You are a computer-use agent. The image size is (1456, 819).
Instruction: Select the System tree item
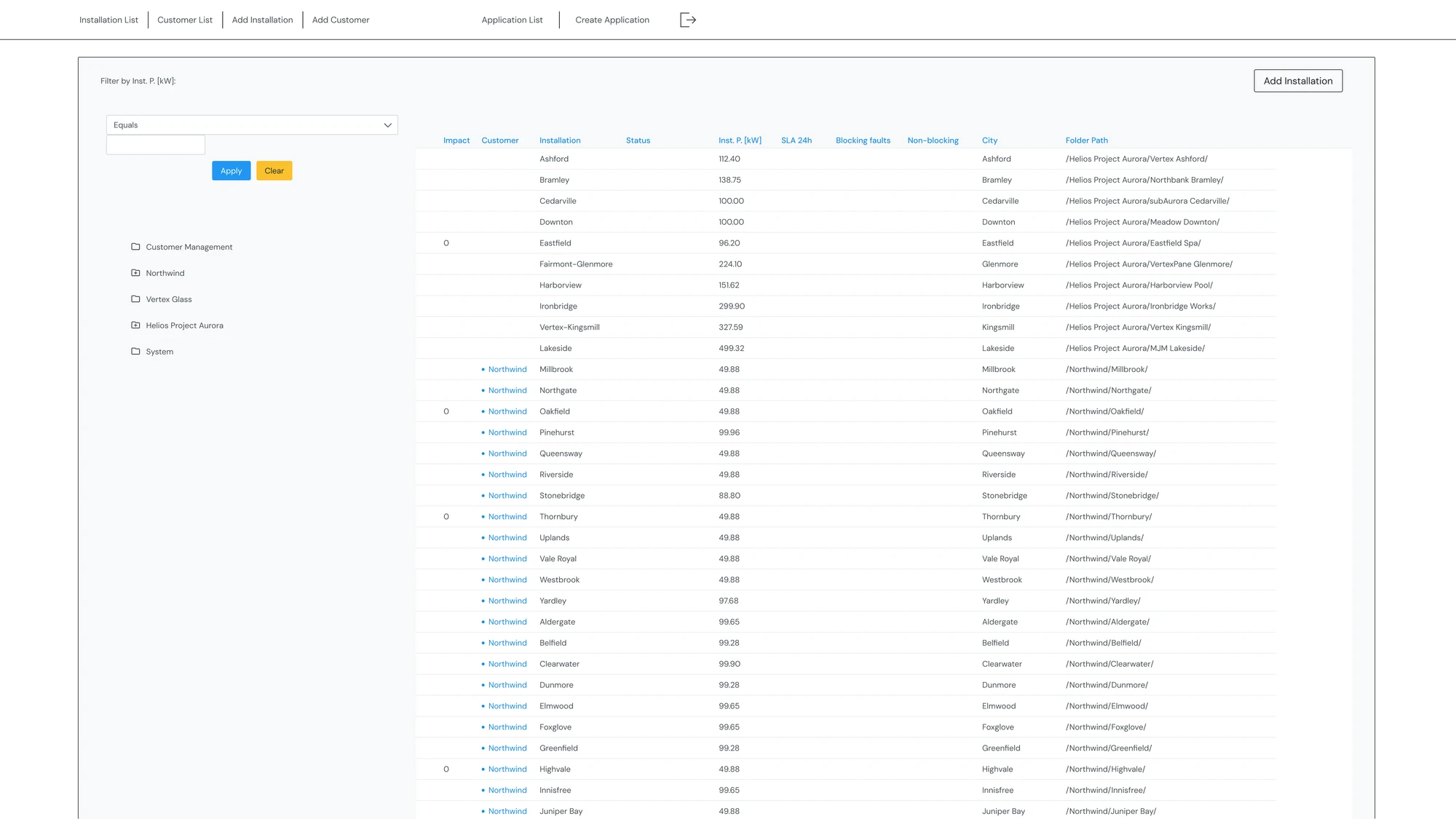tap(159, 352)
